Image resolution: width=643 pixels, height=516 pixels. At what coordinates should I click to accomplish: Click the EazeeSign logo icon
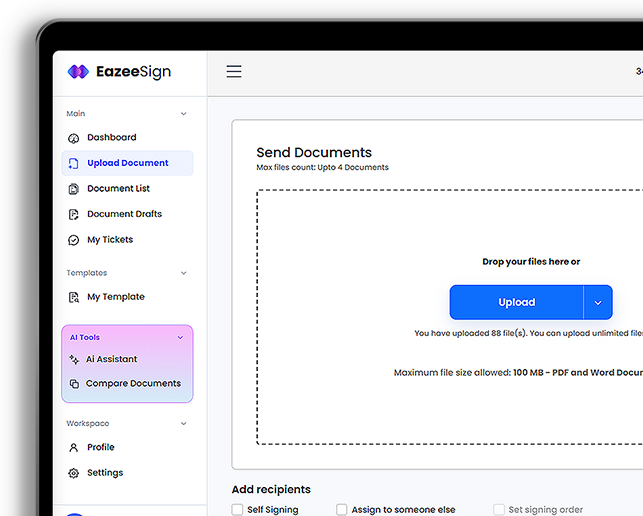78,72
